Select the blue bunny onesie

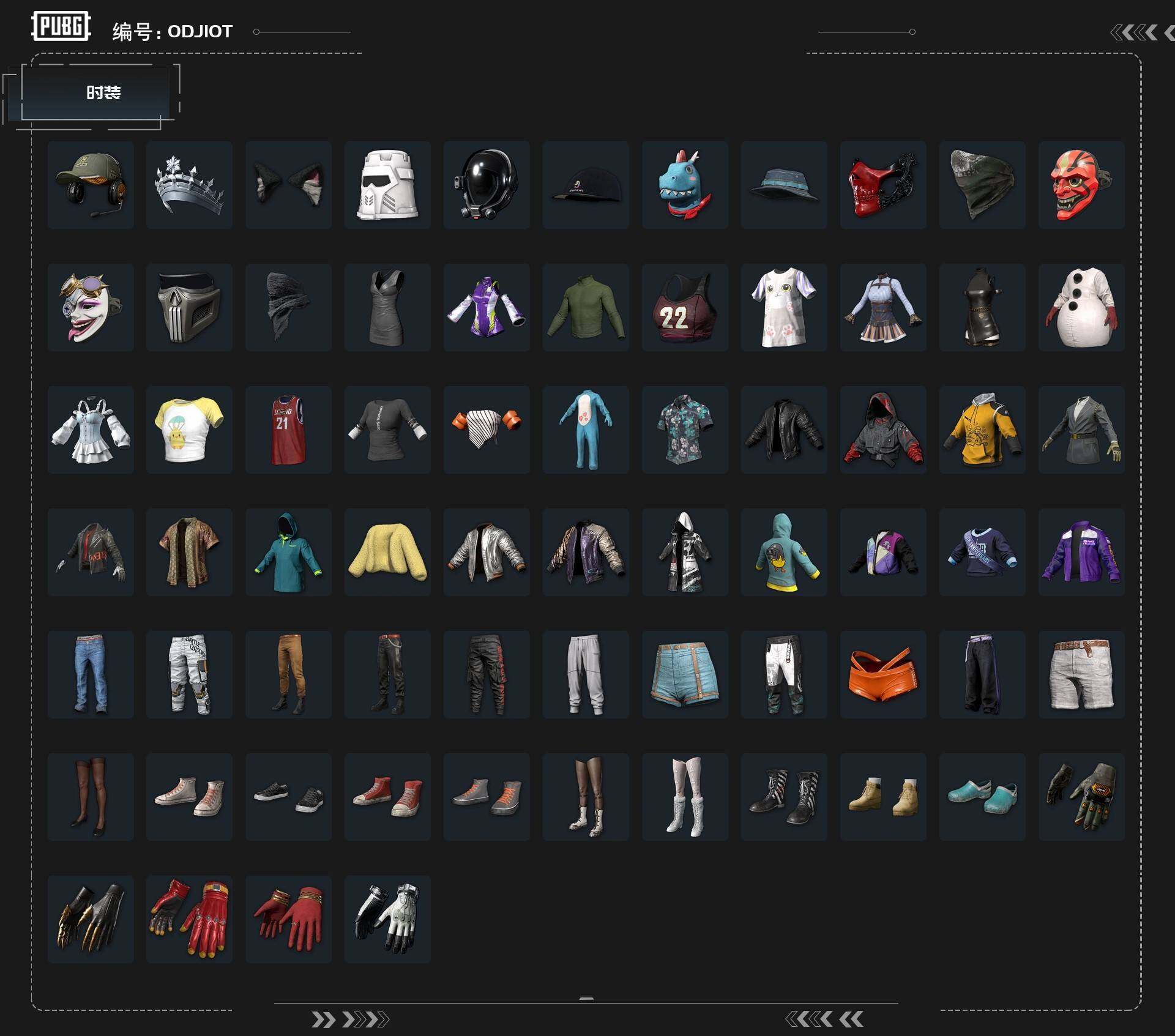[586, 430]
